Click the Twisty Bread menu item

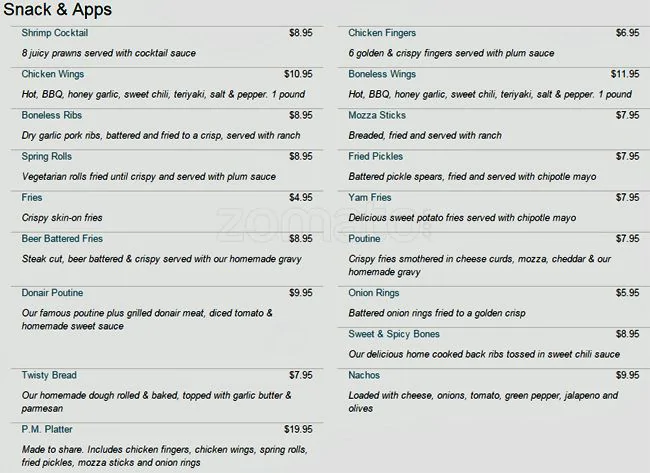pyautogui.click(x=49, y=375)
